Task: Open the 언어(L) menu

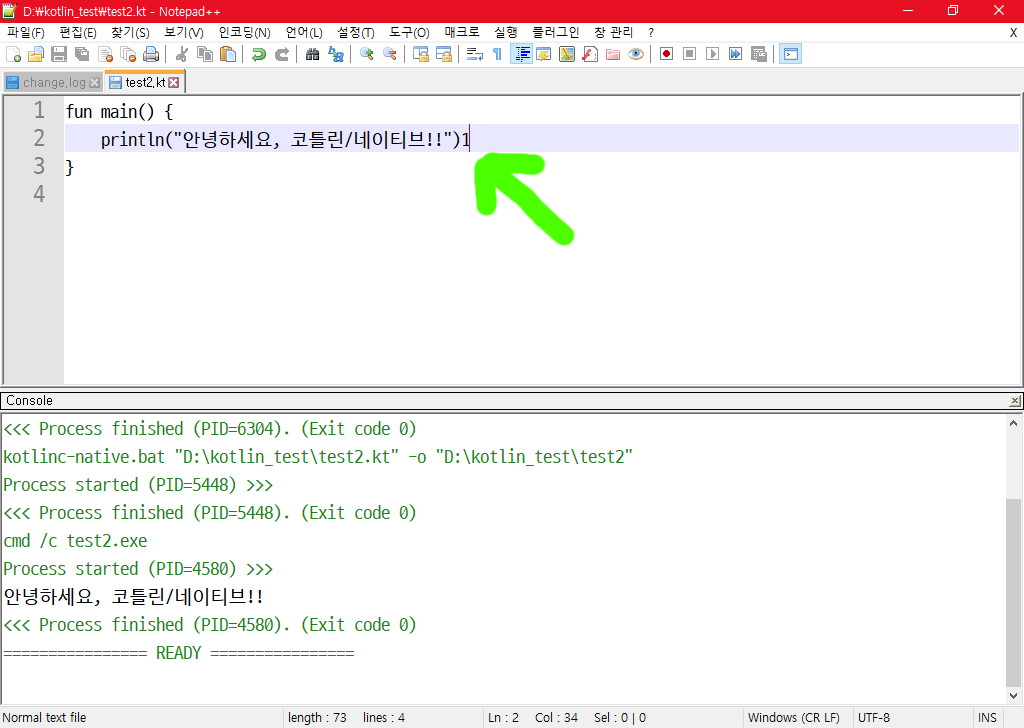Action: coord(304,32)
